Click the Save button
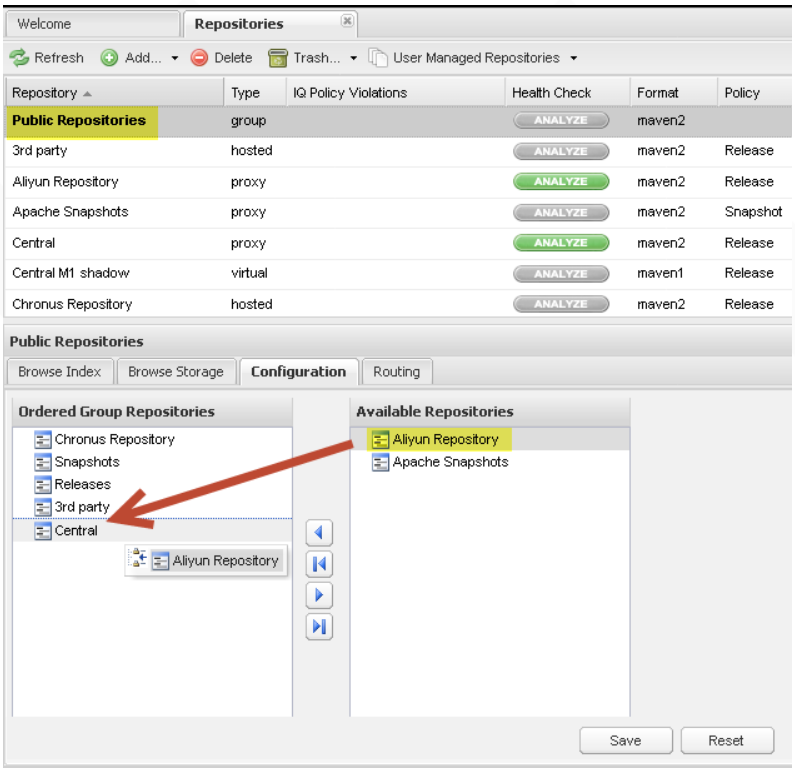This screenshot has width=795, height=770. (626, 741)
